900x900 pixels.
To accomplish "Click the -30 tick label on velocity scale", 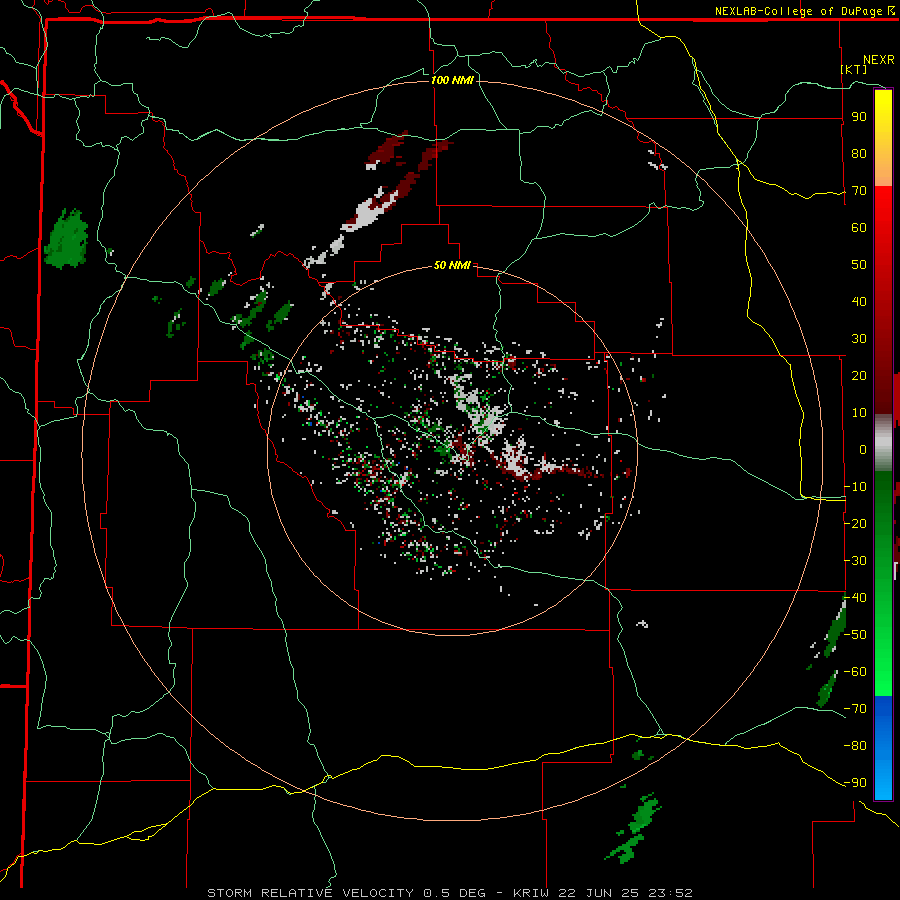I will [855, 561].
